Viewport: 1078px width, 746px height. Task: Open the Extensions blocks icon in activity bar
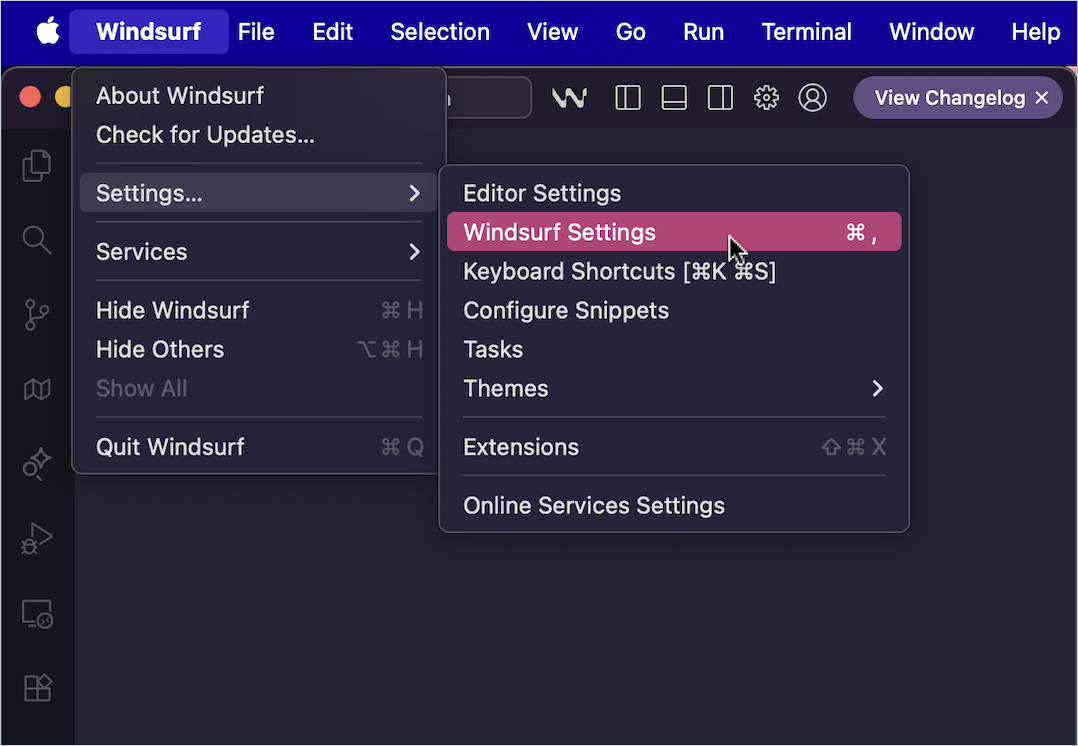tap(37, 688)
